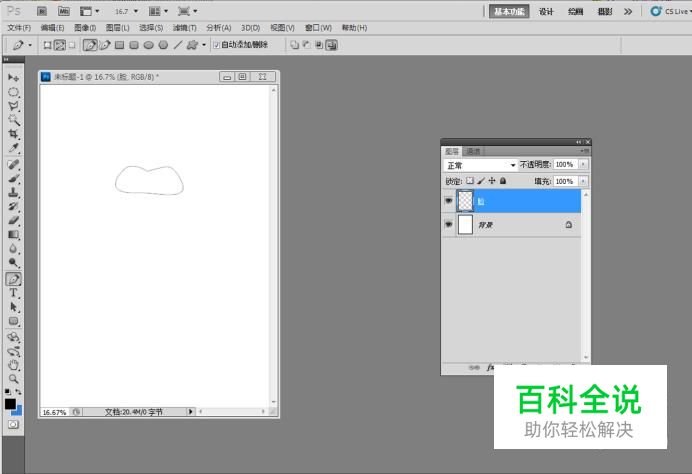Viewport: 692px width, 474px height.
Task: Select exclude overlapping path areas option
Action: click(x=332, y=45)
